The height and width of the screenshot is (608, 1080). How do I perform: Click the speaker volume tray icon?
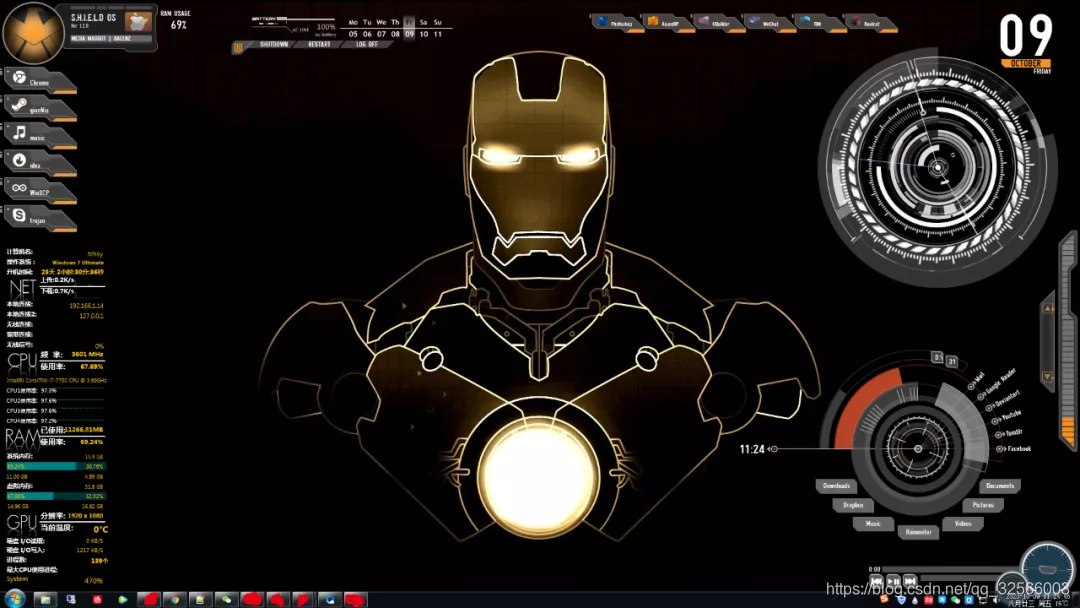[995, 600]
